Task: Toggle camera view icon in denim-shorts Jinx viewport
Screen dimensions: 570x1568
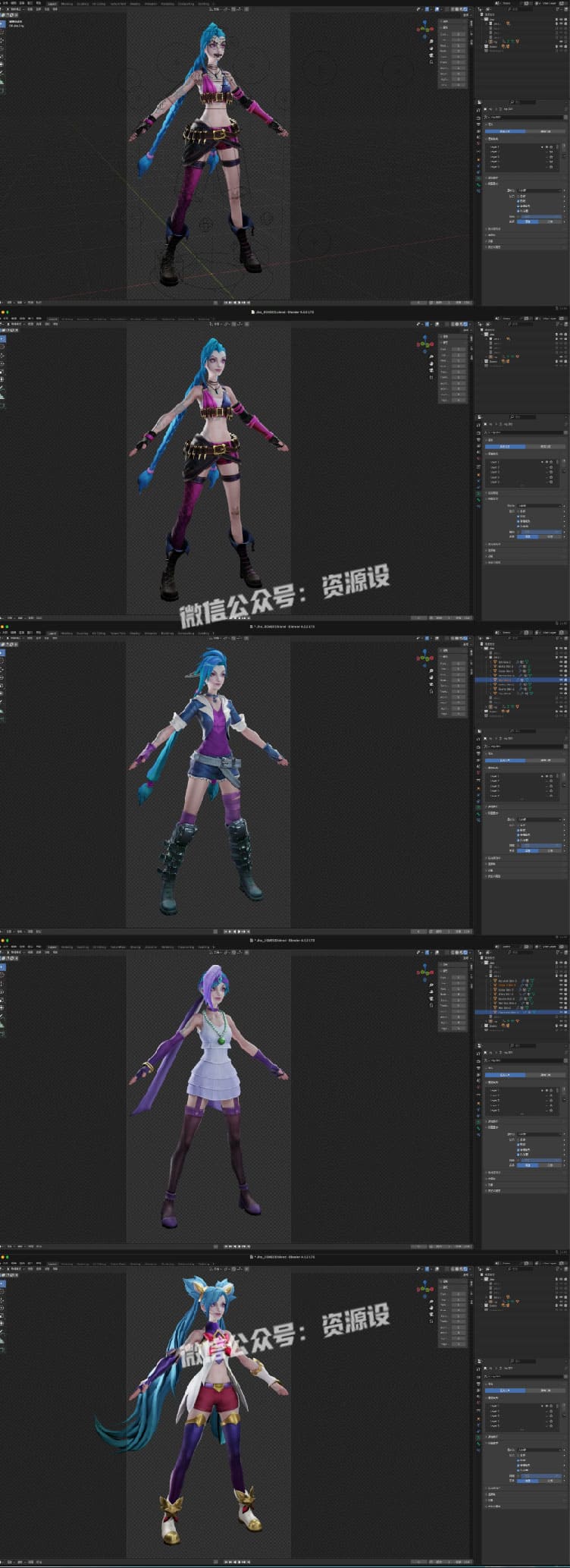Action: pos(431,684)
